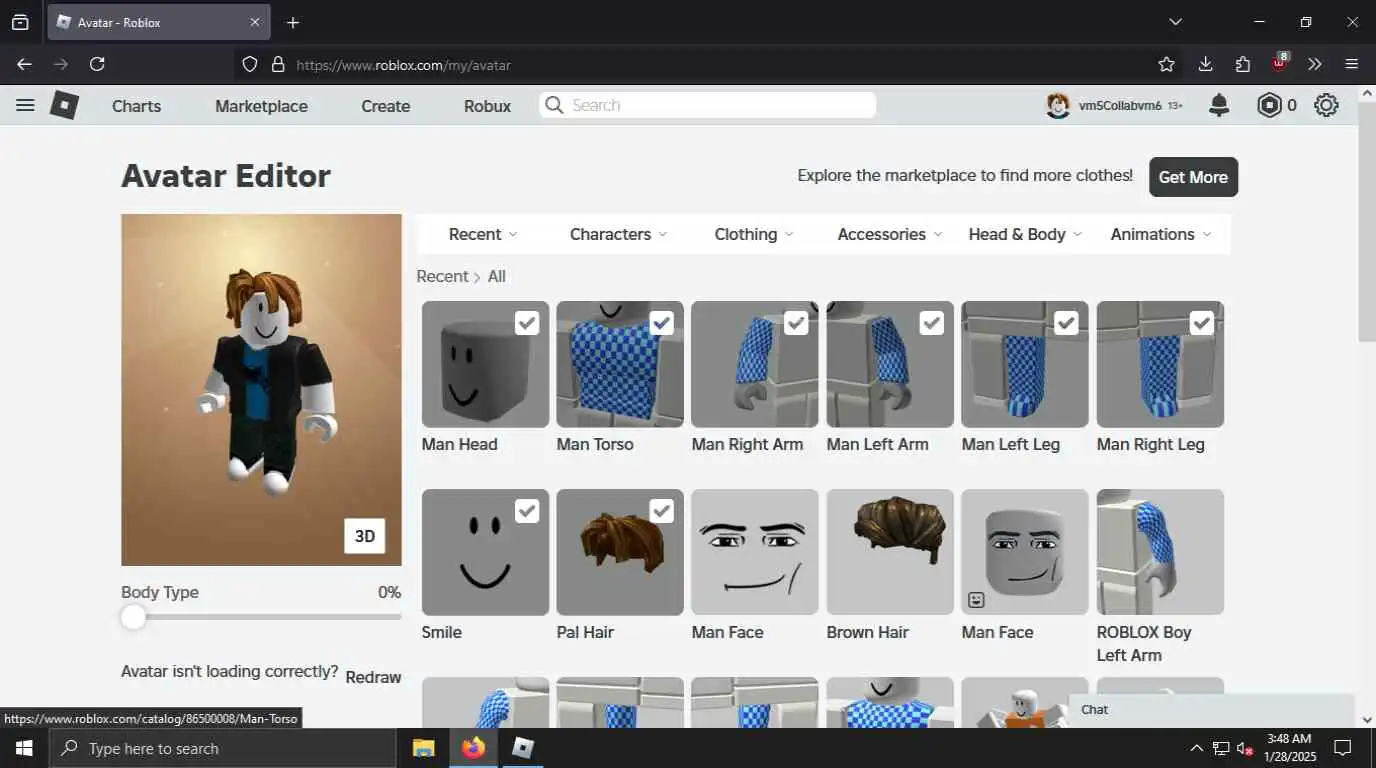This screenshot has height=768, width=1376.
Task: Expand the Animations dropdown
Action: click(1161, 234)
